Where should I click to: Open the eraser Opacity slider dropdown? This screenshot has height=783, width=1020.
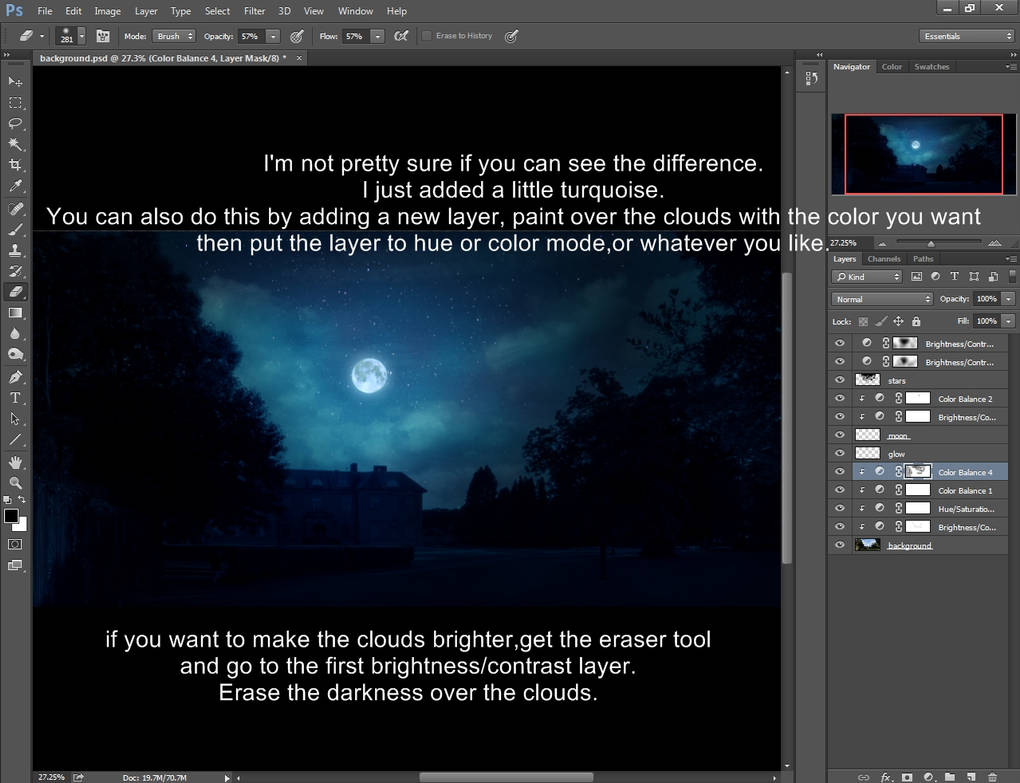pos(273,36)
